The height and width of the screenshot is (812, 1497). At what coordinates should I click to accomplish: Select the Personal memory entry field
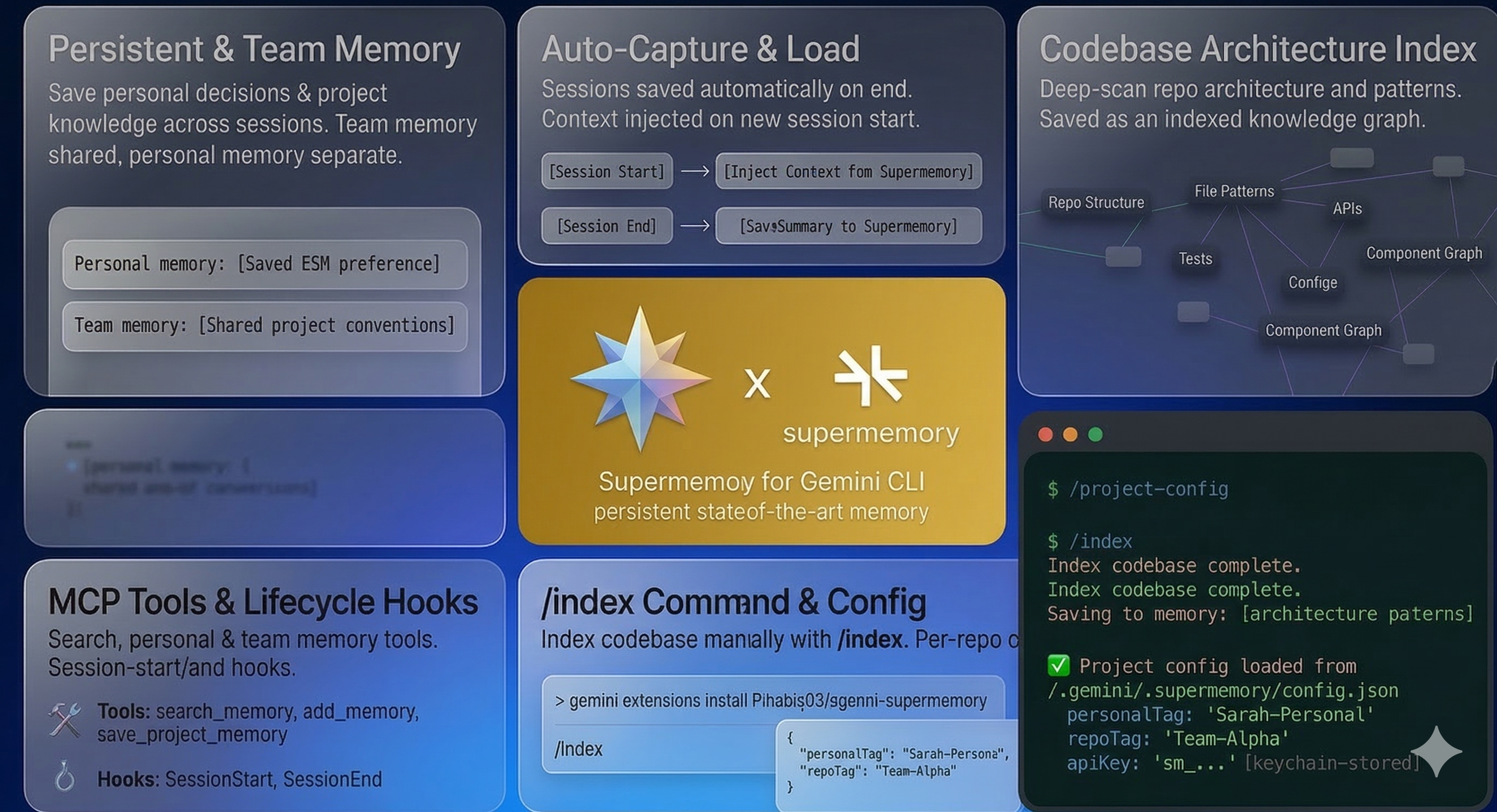point(265,264)
